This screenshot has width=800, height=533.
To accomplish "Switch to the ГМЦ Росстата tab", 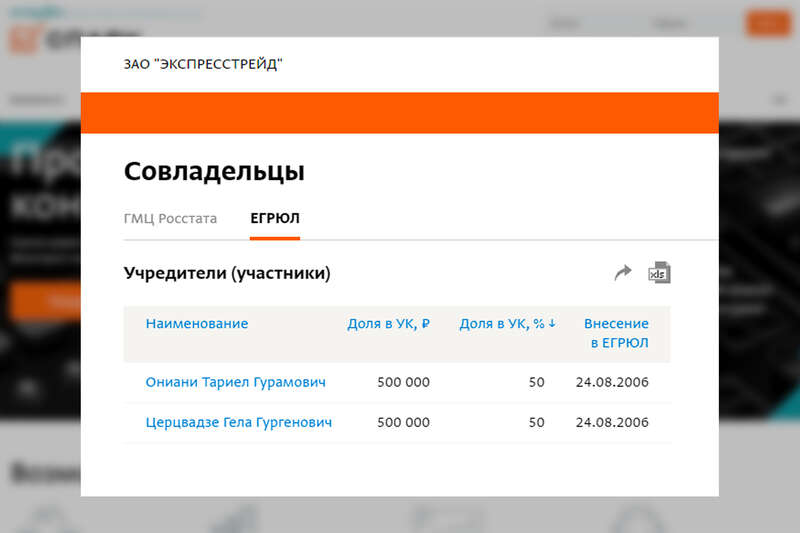I will [x=170, y=219].
